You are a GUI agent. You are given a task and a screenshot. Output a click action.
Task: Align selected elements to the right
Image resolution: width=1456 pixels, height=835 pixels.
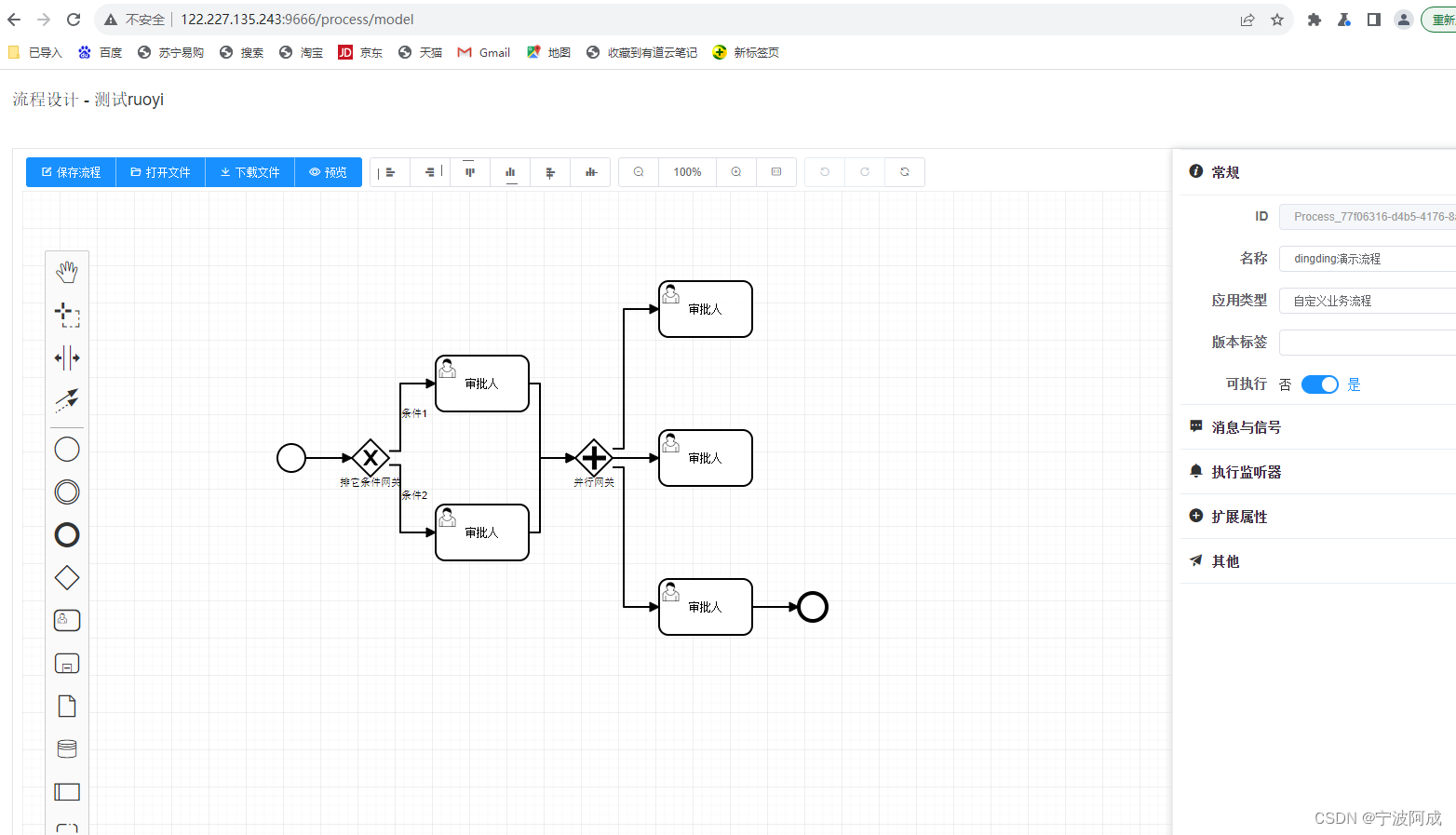(430, 172)
